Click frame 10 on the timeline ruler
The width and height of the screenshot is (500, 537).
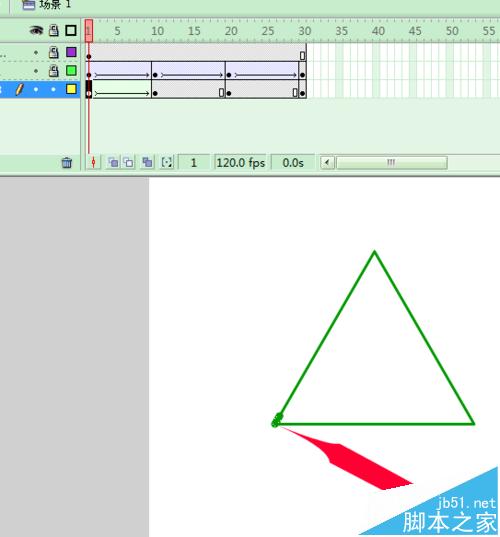point(157,31)
